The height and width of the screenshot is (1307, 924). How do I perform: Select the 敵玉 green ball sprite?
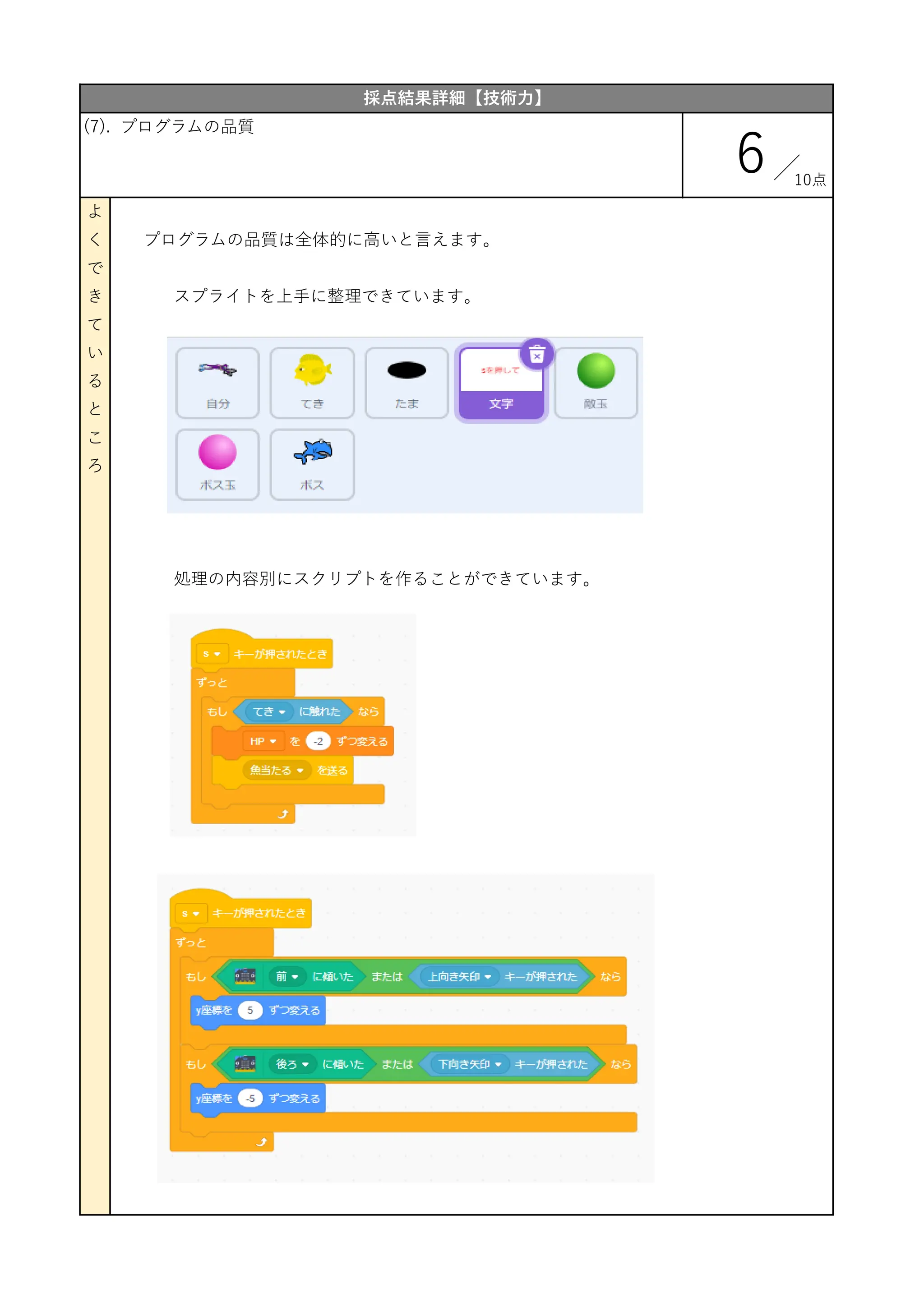coord(596,383)
